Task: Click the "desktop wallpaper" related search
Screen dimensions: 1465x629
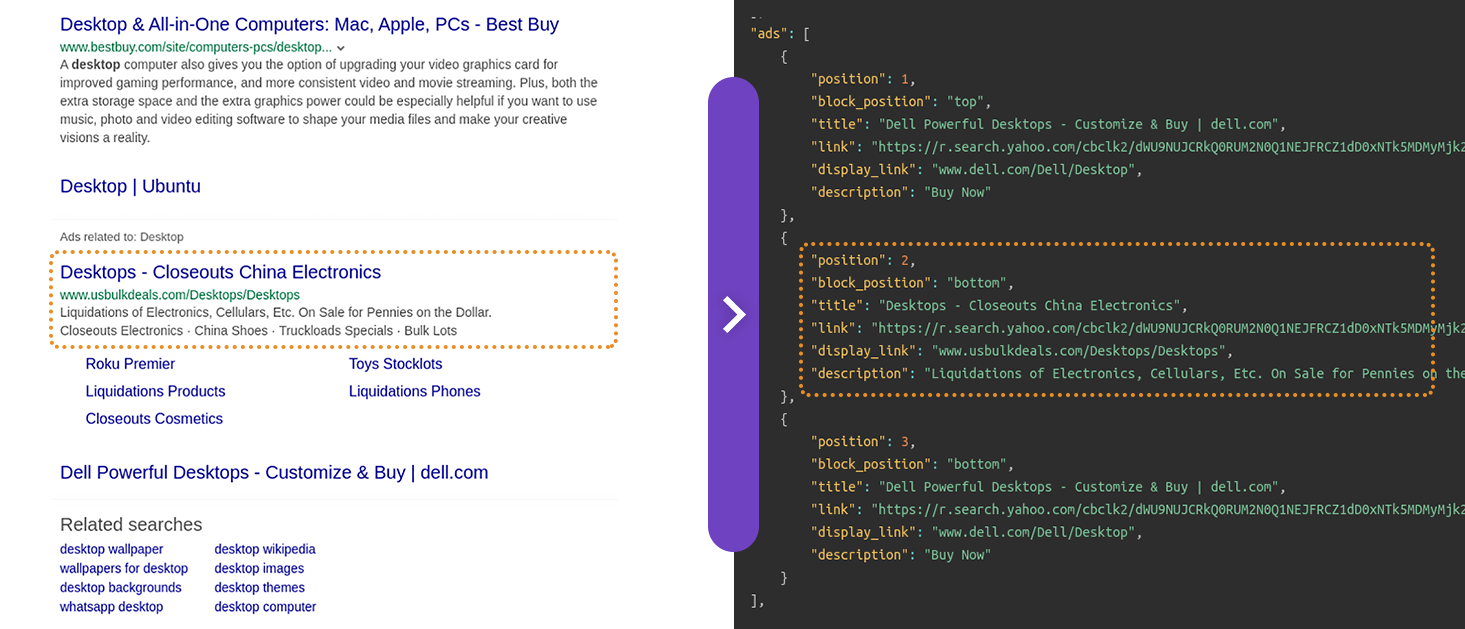Action: [111, 549]
